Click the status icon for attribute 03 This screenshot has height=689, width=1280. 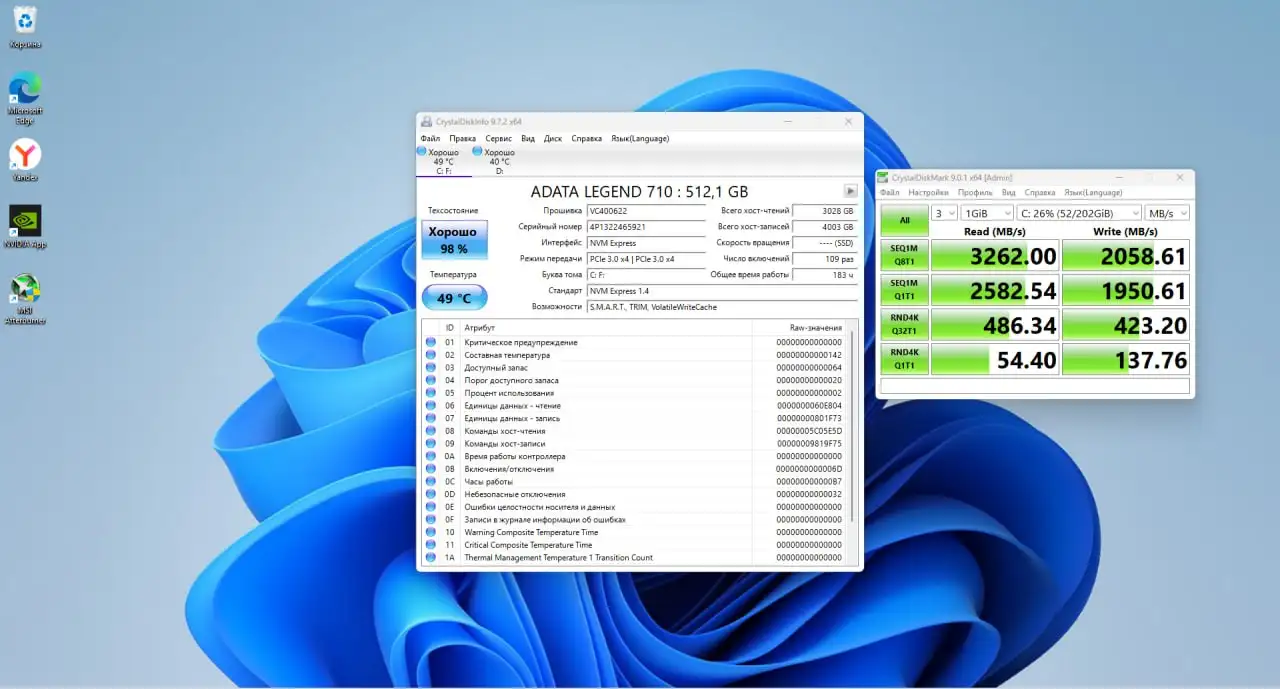coord(431,367)
